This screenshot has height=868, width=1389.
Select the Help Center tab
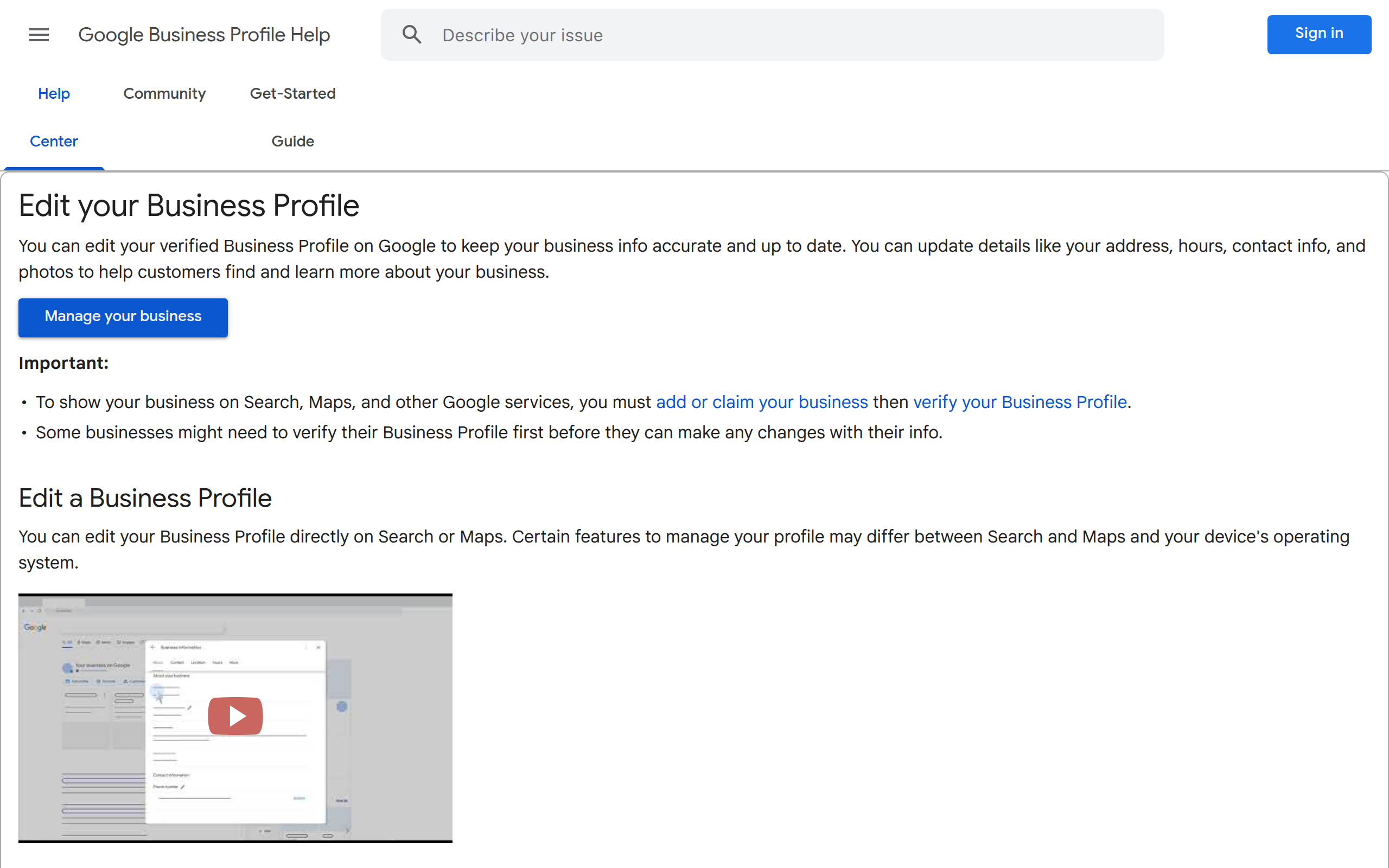[x=54, y=117]
